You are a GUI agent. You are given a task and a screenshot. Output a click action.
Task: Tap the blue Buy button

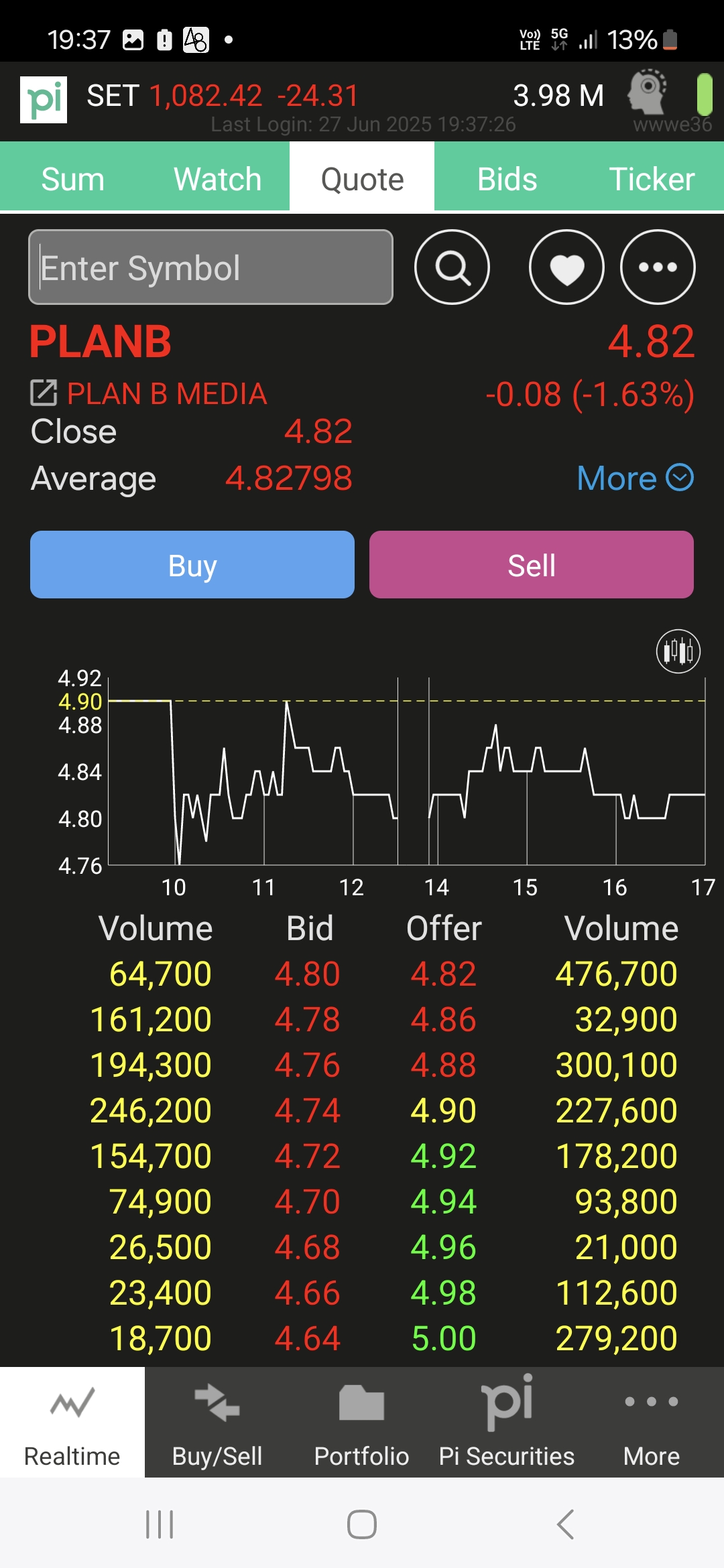point(192,564)
